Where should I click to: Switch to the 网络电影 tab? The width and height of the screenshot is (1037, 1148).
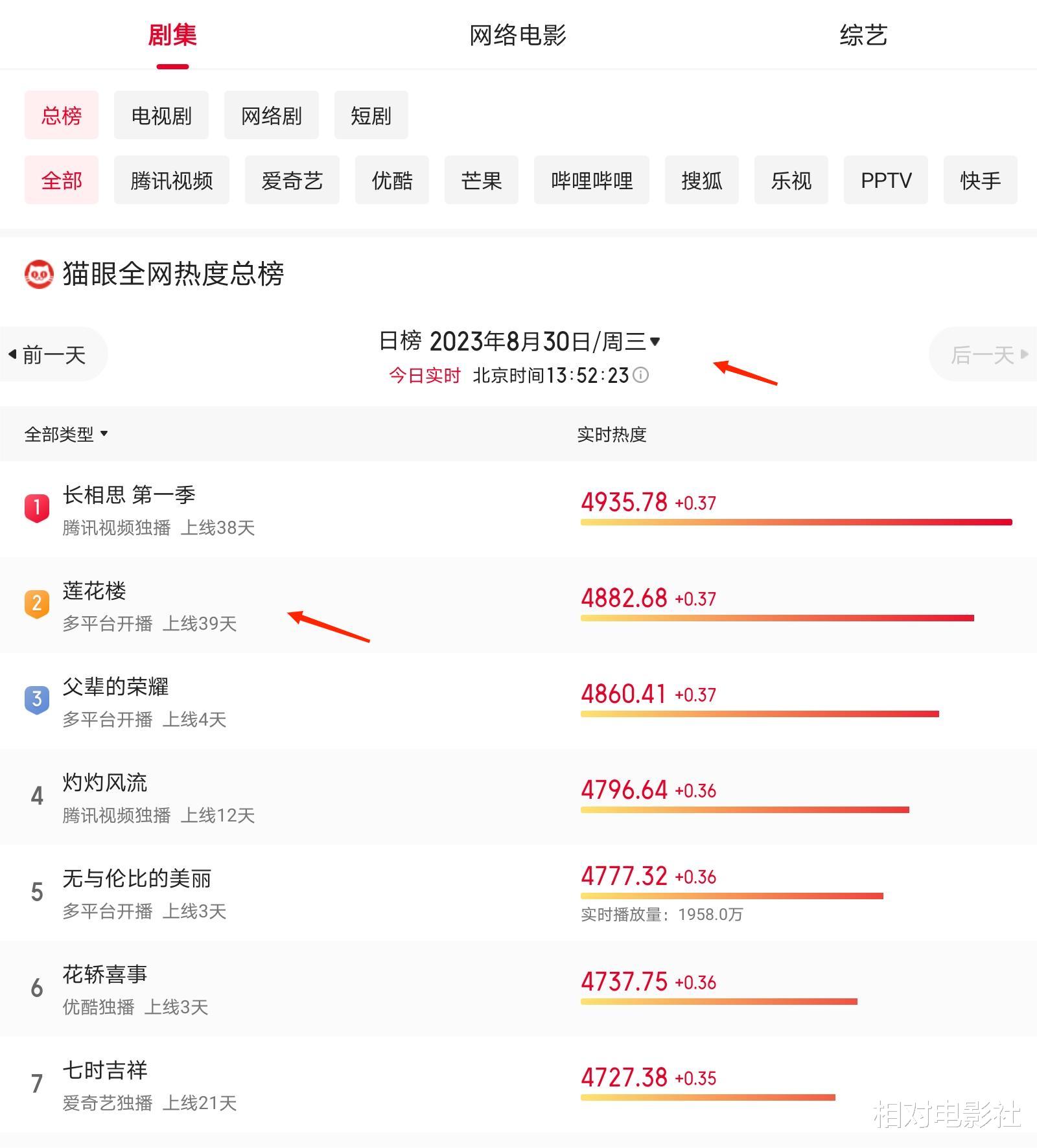point(518,35)
